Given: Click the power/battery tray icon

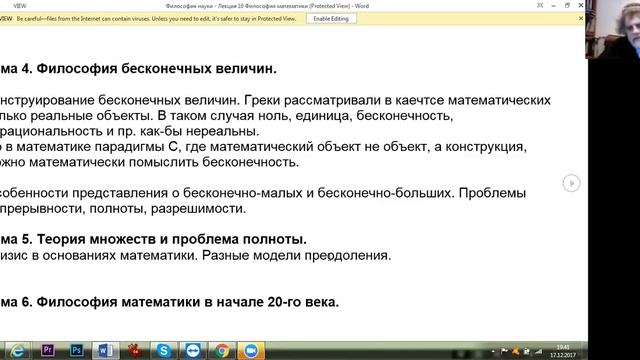Looking at the screenshot, I should point(527,351).
